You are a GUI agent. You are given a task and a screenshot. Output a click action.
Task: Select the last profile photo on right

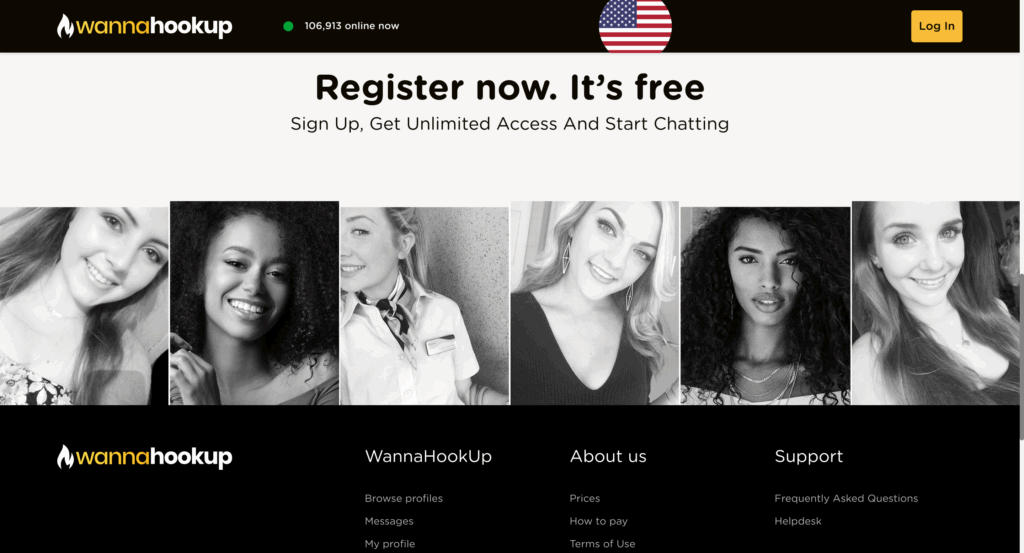[935, 303]
